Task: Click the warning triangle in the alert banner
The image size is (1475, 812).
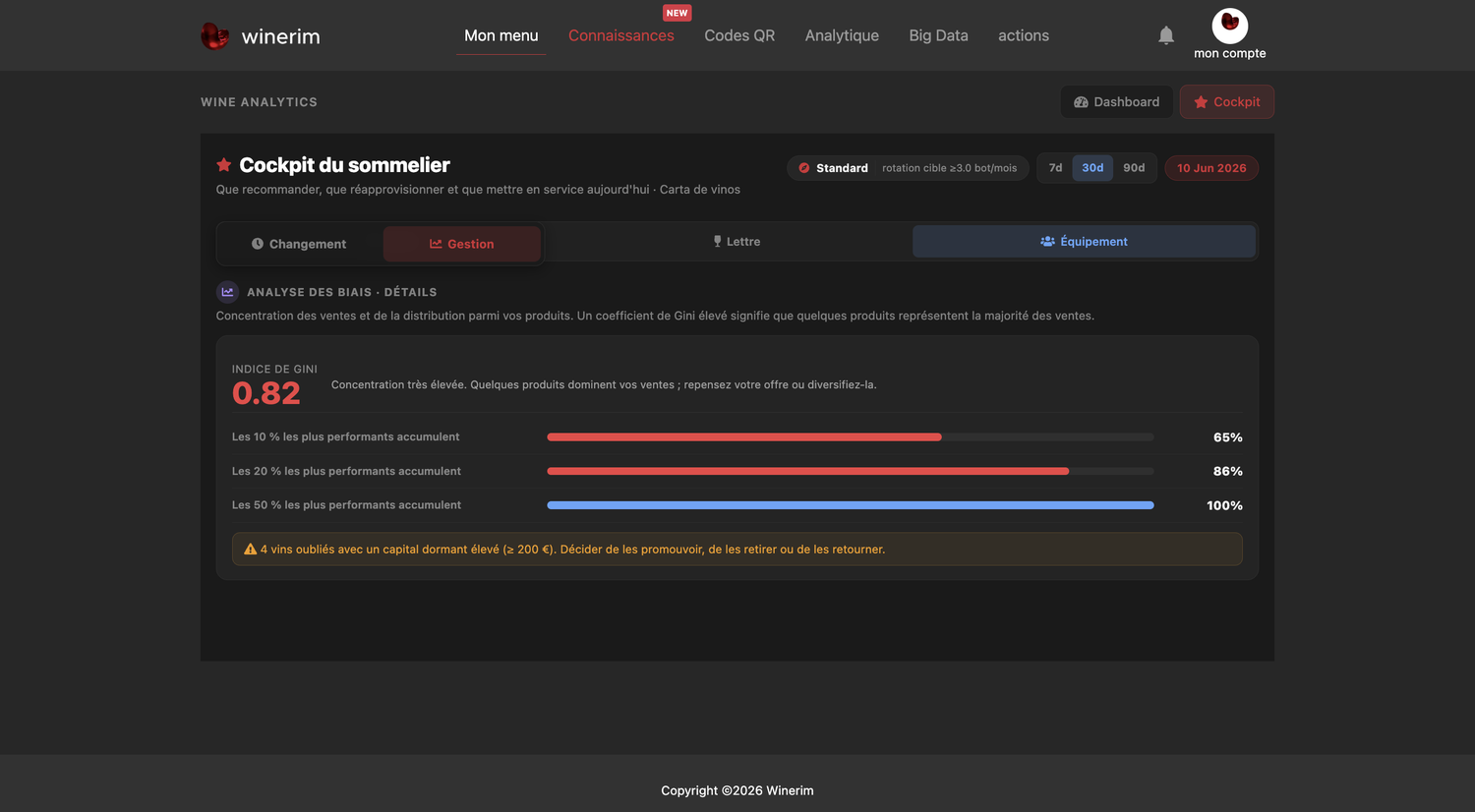Action: [250, 550]
